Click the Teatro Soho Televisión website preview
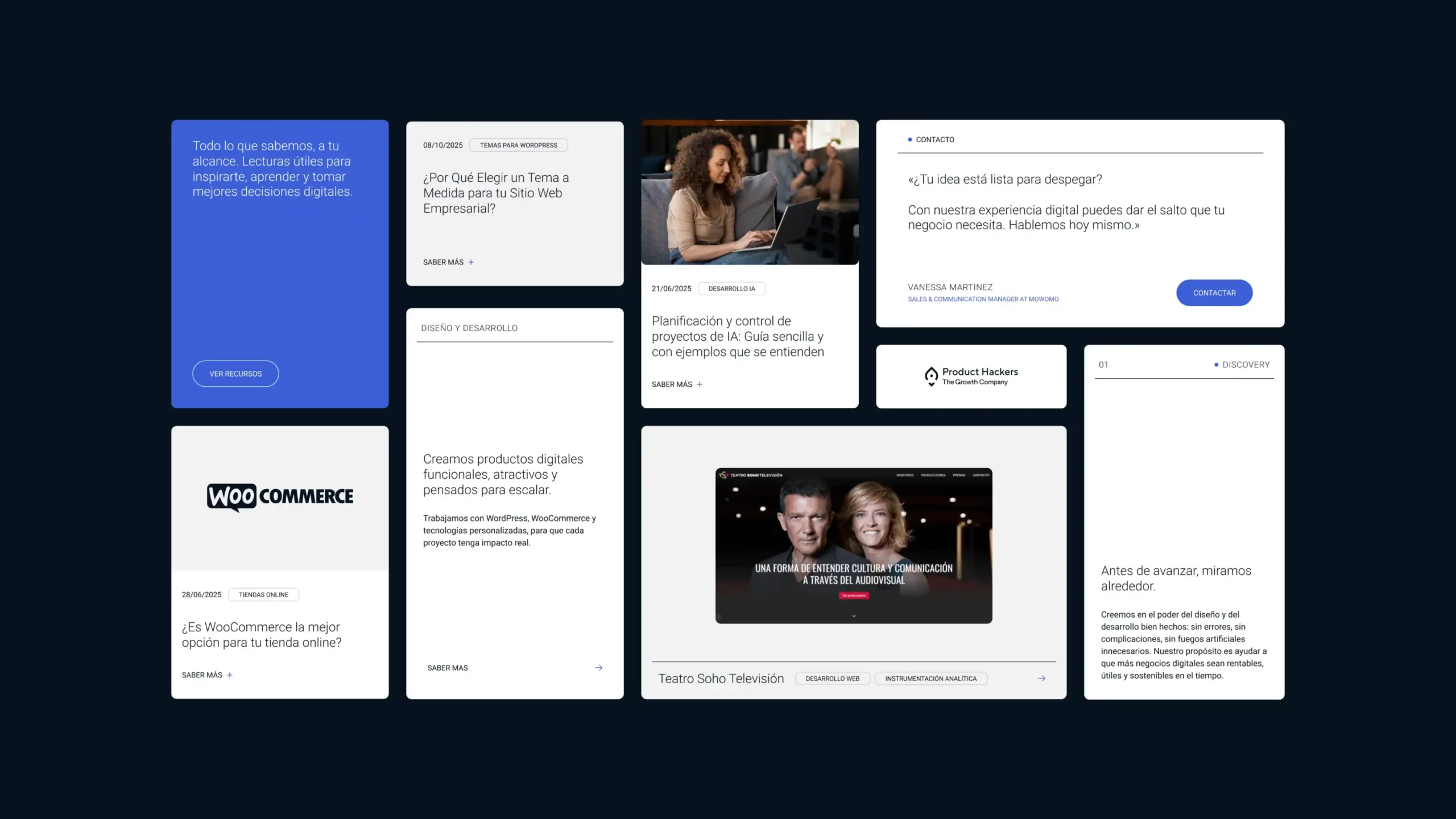The image size is (1456, 819). (x=854, y=546)
